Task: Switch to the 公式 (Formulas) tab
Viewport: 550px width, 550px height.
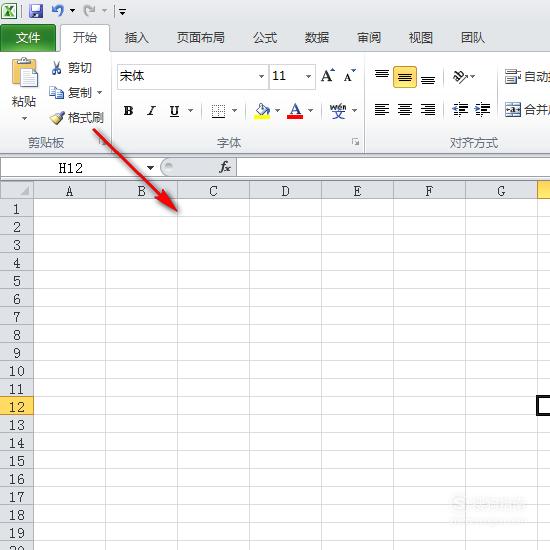Action: click(265, 38)
